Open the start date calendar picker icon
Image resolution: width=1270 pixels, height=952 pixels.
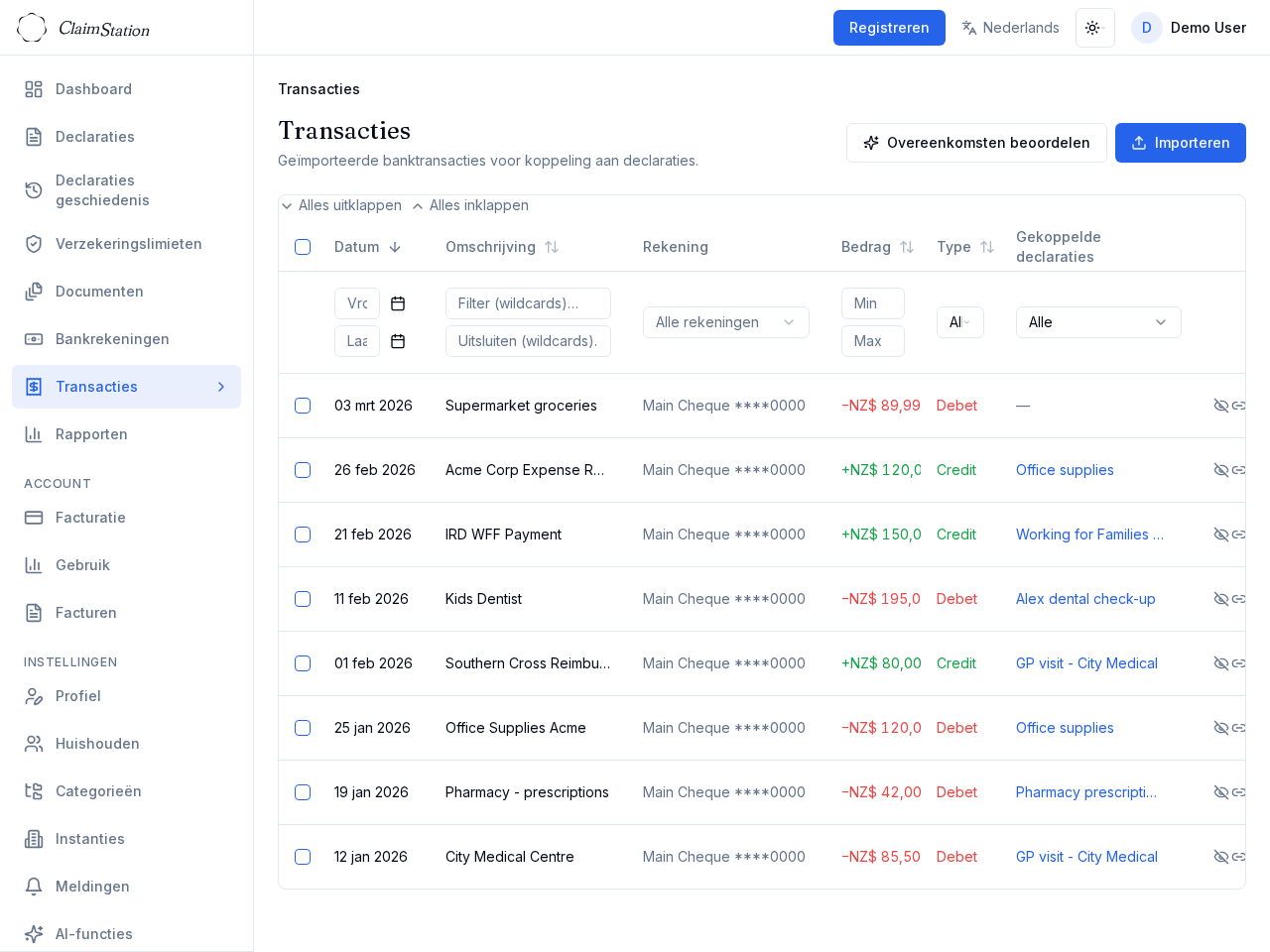click(x=398, y=303)
